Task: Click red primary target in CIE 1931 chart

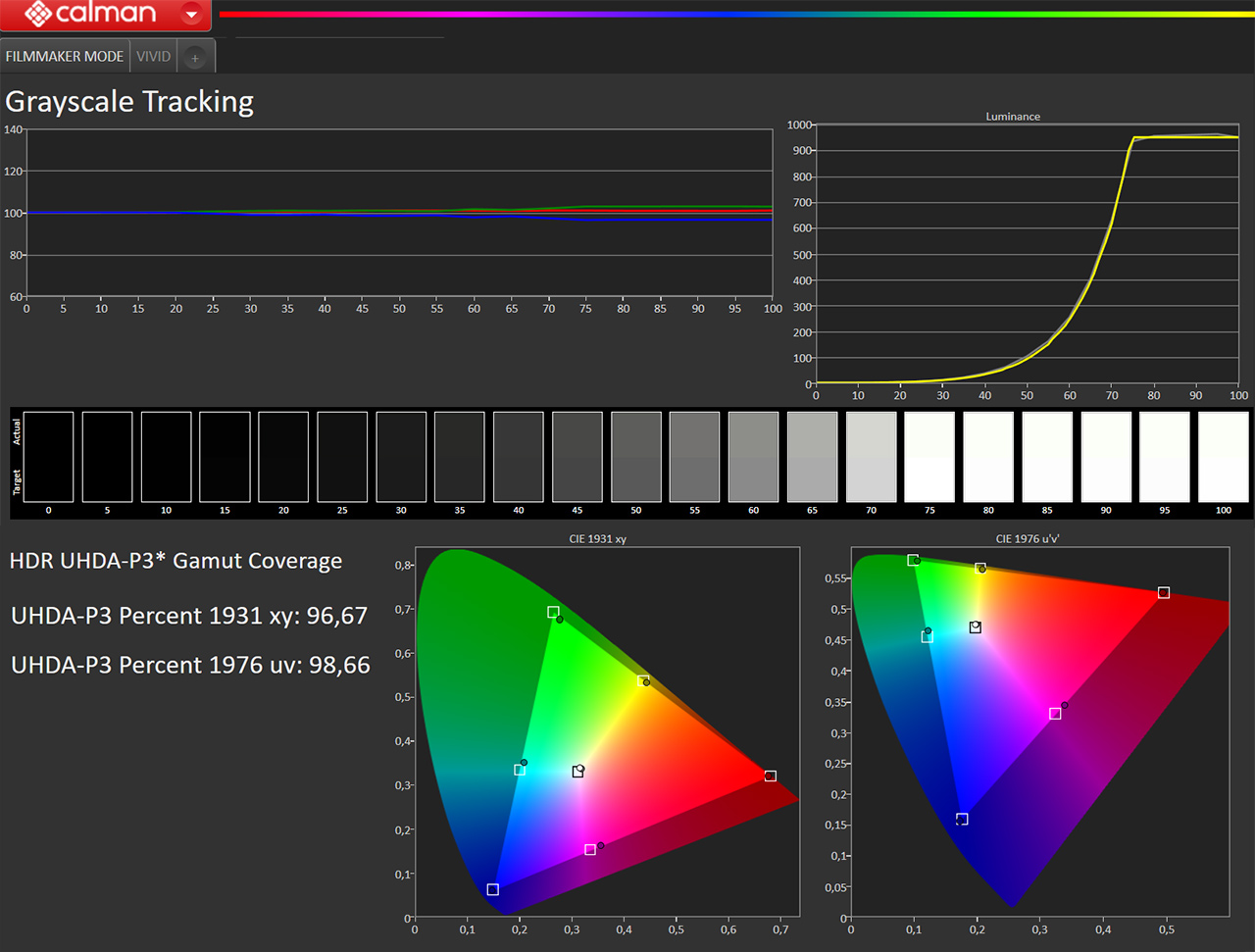Action: [x=770, y=776]
